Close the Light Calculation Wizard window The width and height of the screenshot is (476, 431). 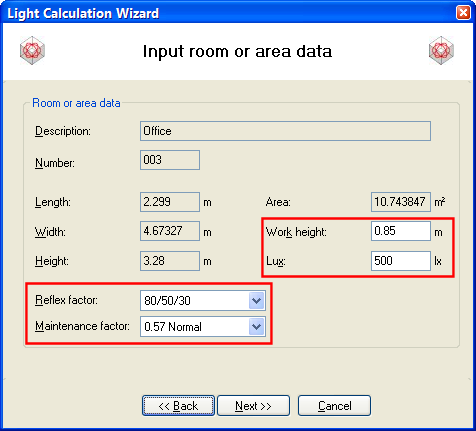[x=463, y=13]
